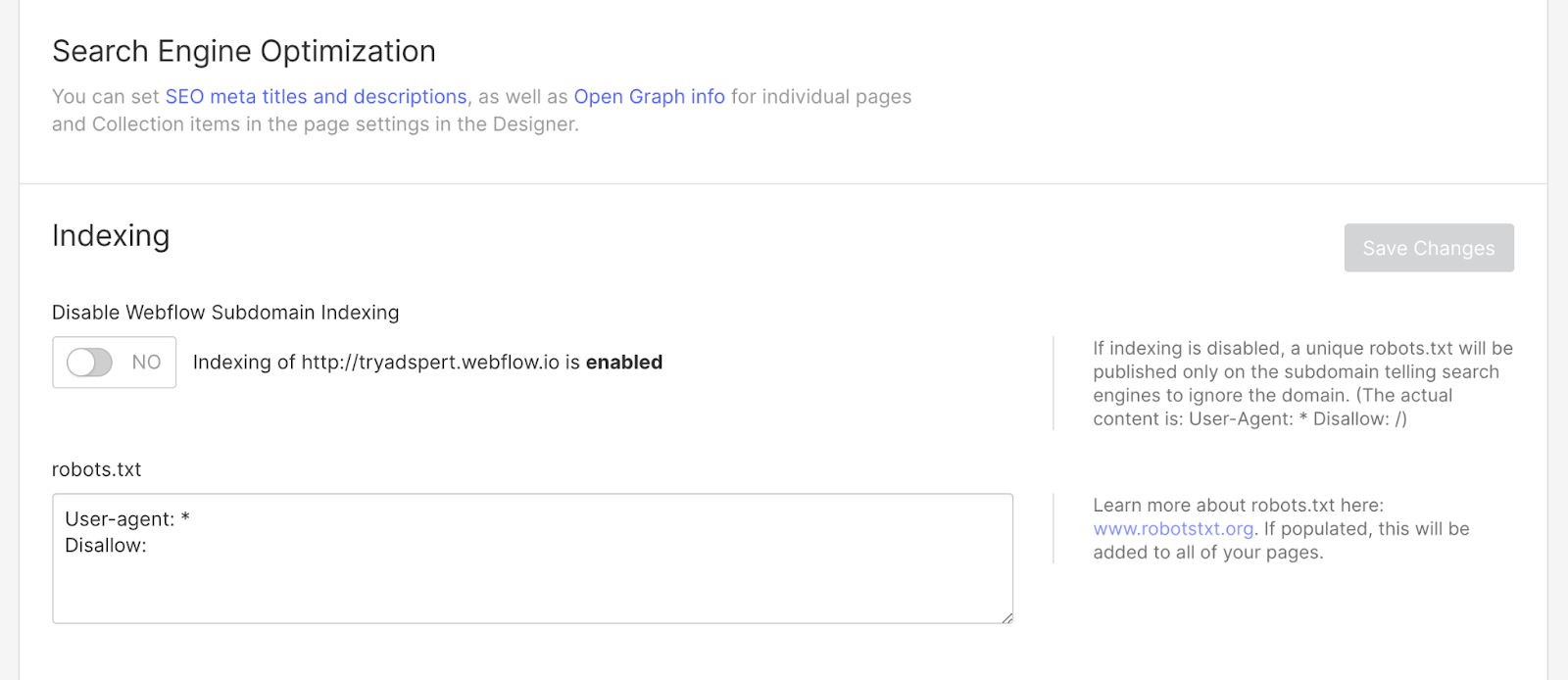Click the Save Changes button
The image size is (1568, 680).
[x=1429, y=248]
